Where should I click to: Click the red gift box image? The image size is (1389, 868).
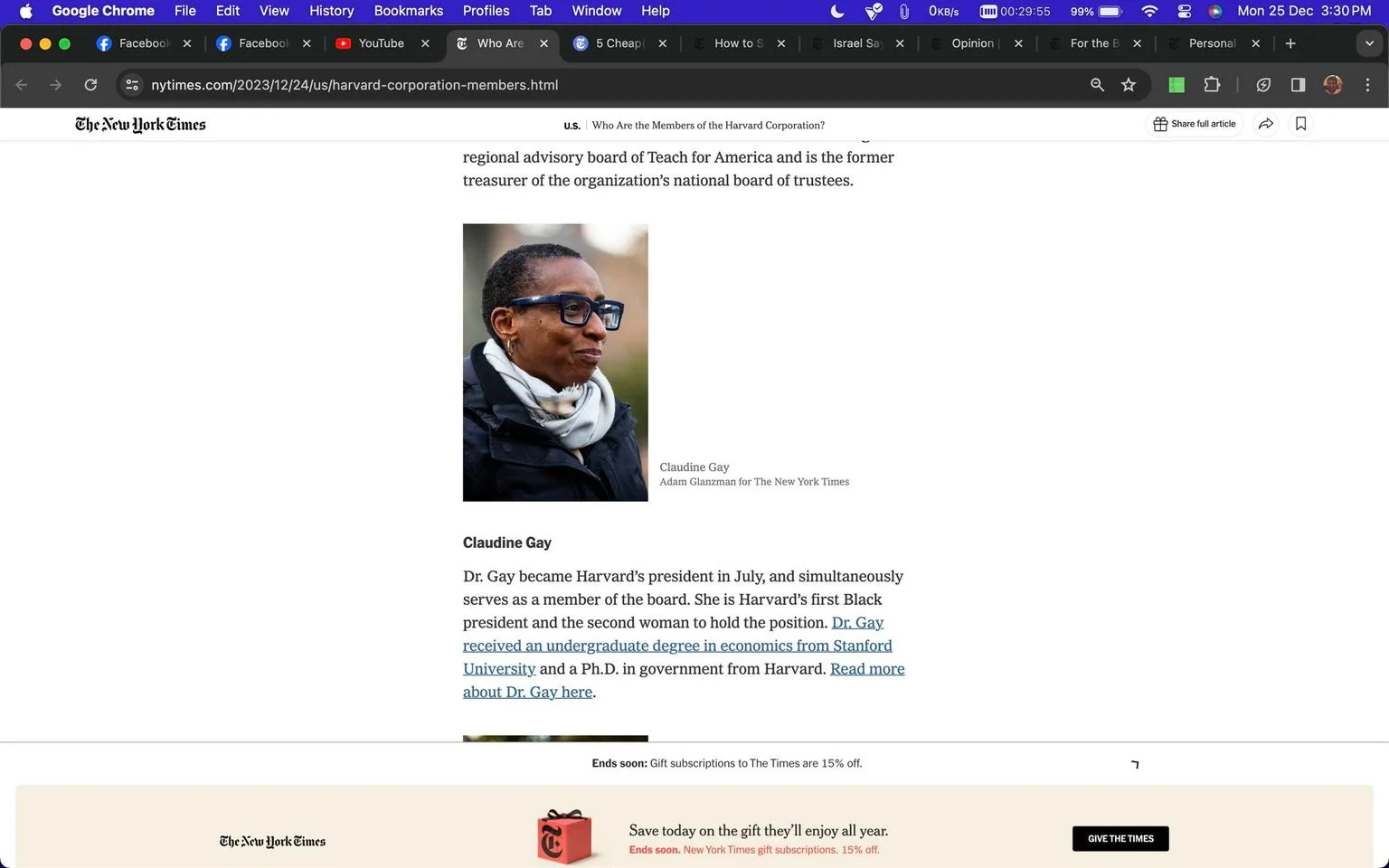pyautogui.click(x=567, y=835)
